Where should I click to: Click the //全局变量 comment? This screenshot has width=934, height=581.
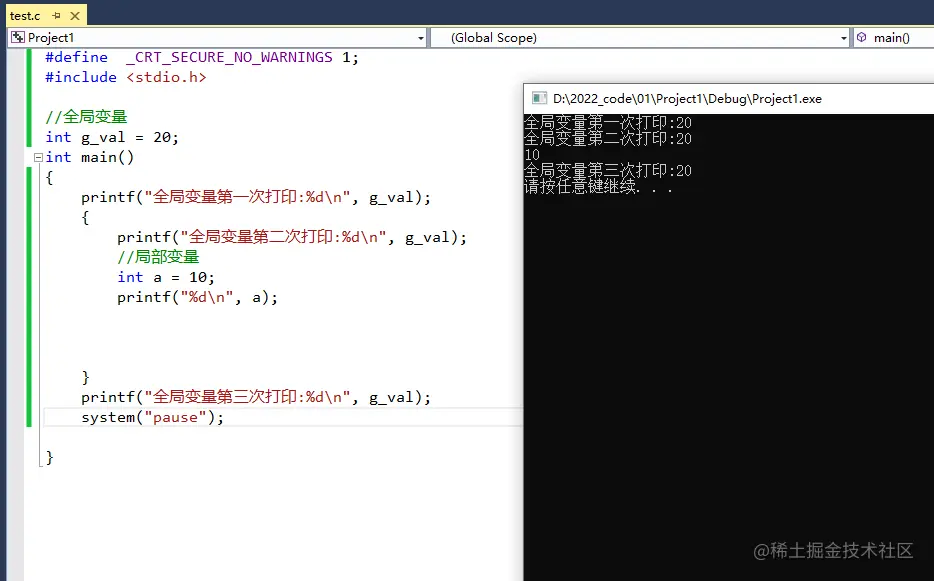tap(86, 117)
